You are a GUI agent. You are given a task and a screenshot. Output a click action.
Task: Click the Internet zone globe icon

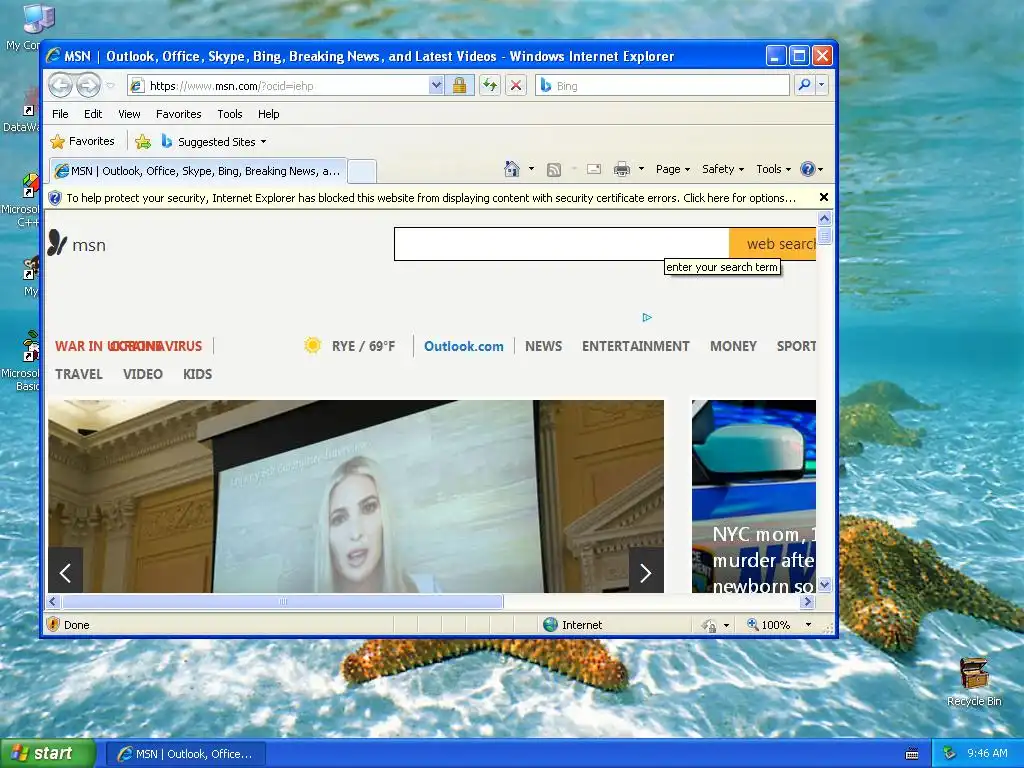551,625
